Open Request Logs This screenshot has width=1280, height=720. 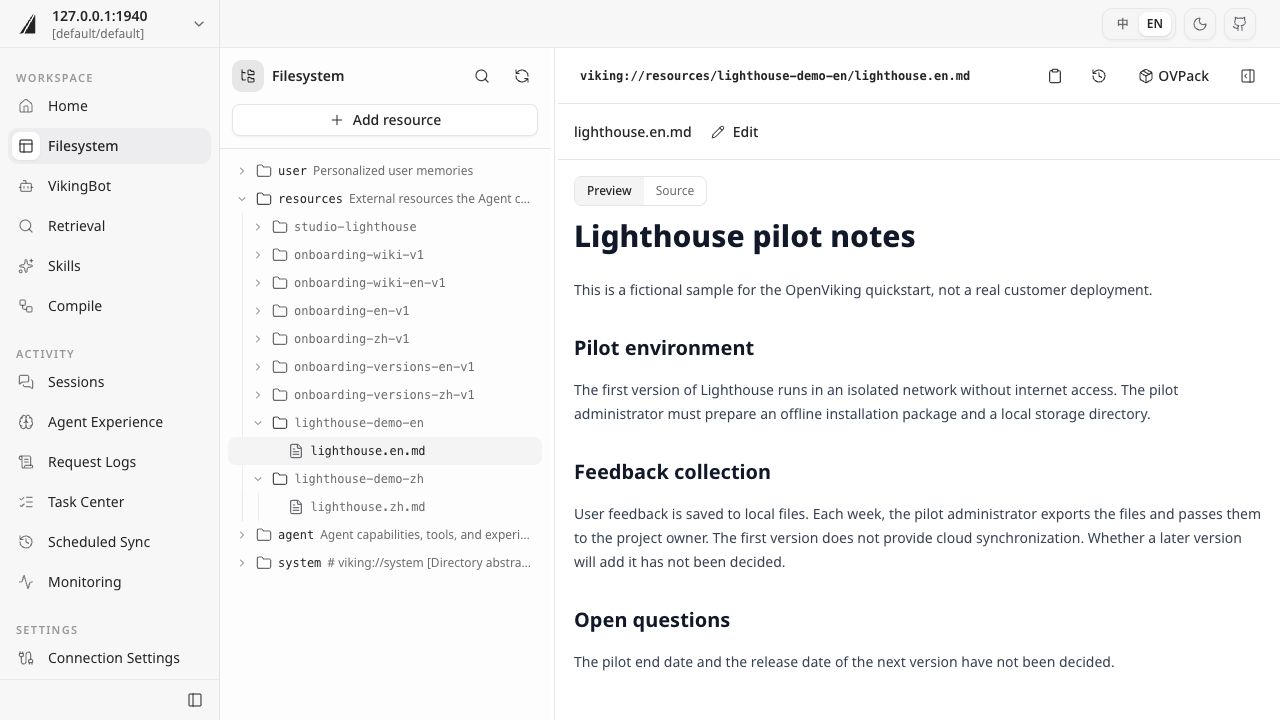click(110, 462)
